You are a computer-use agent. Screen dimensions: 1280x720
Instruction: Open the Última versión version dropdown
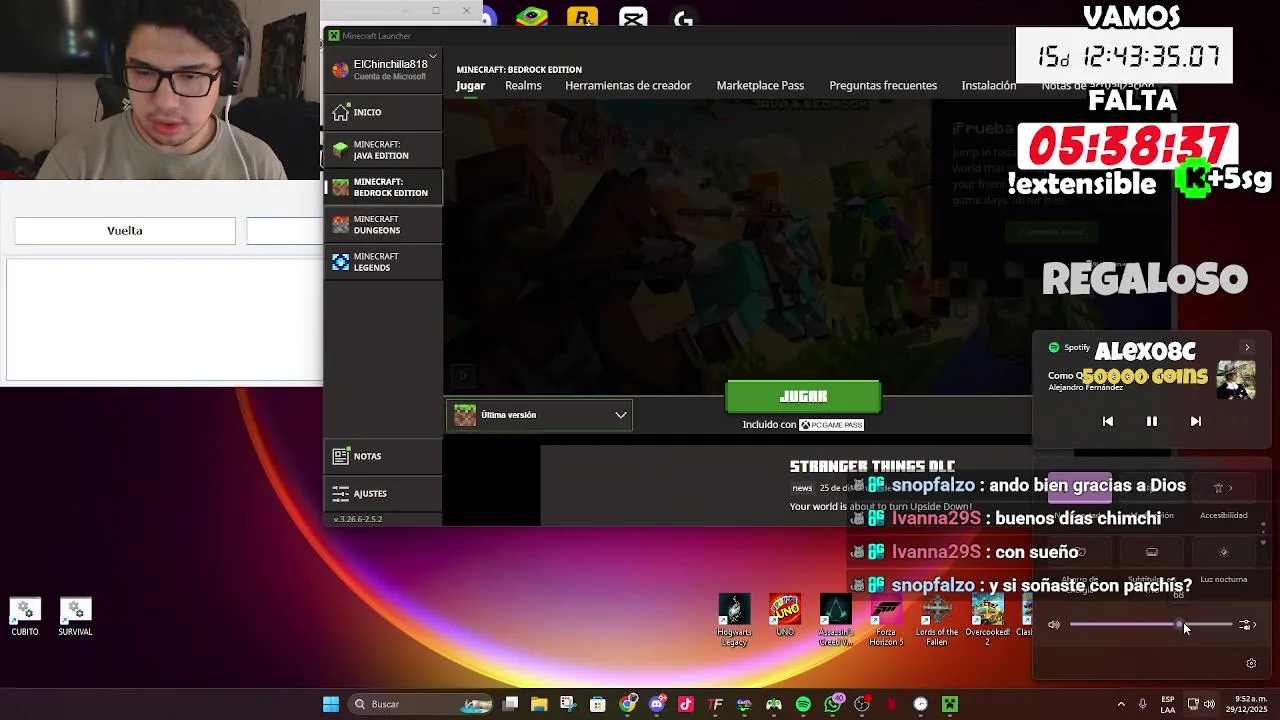[539, 415]
